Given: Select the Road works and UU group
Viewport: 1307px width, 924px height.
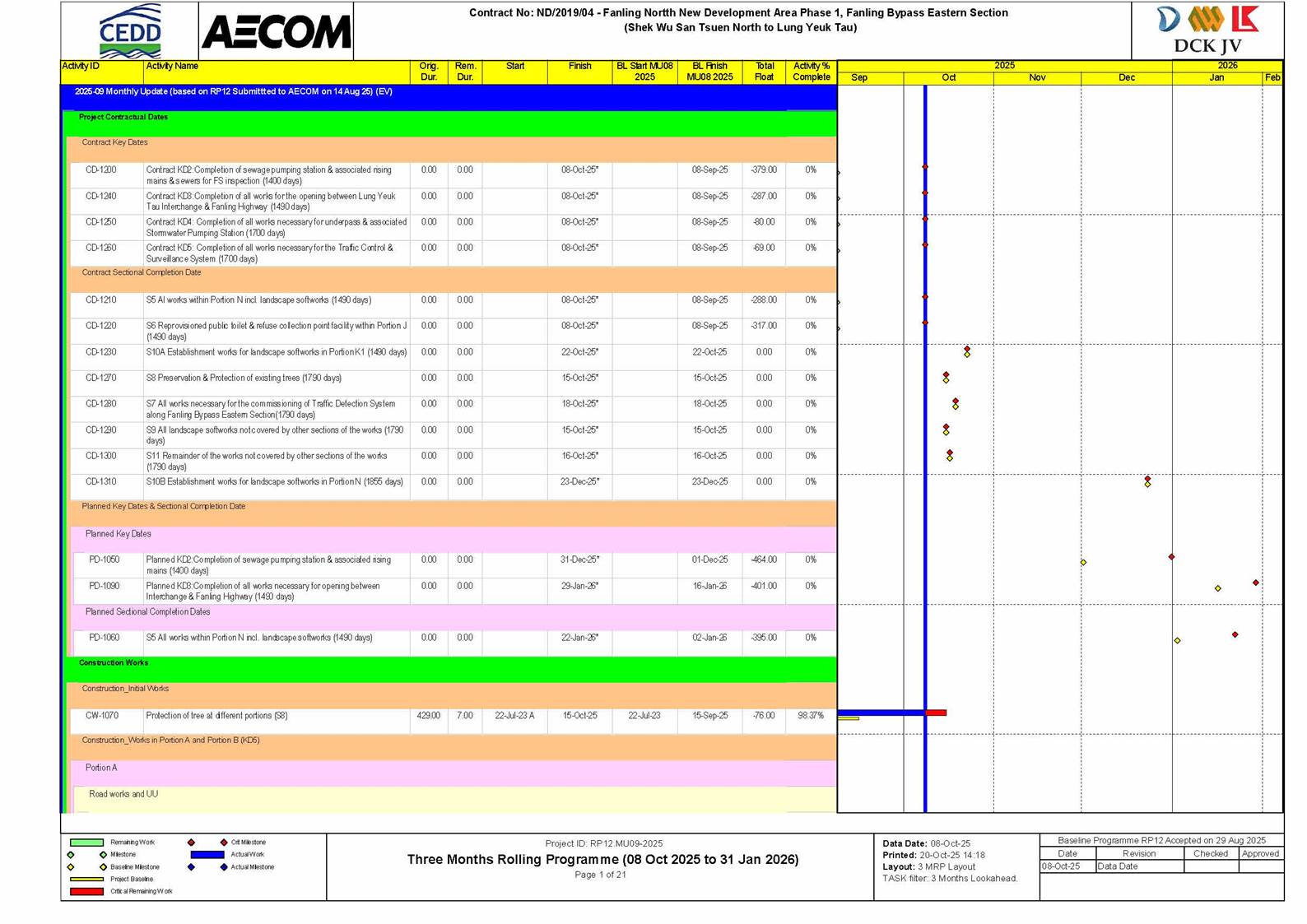Looking at the screenshot, I should 123,795.
